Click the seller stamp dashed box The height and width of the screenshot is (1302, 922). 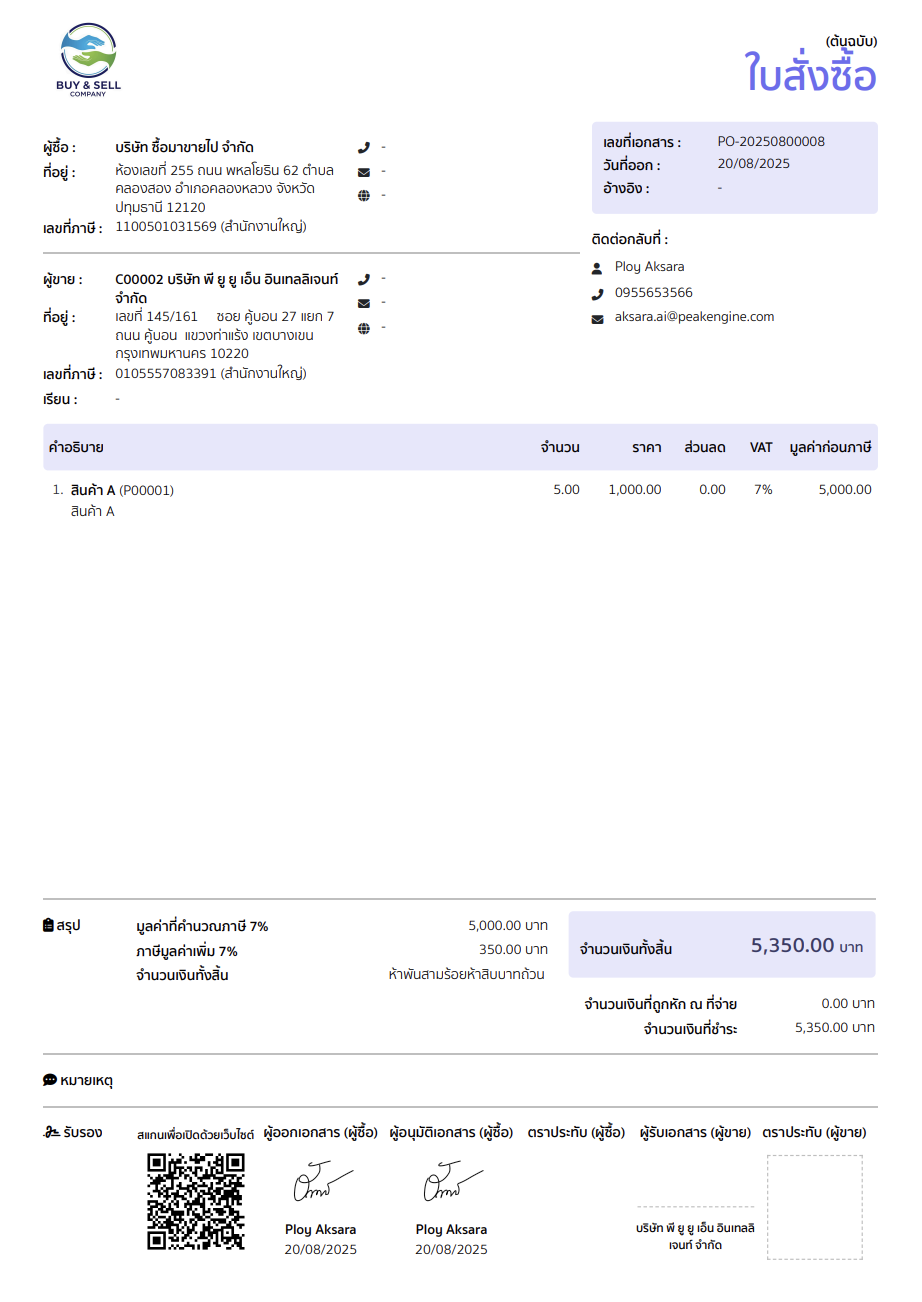point(814,1207)
